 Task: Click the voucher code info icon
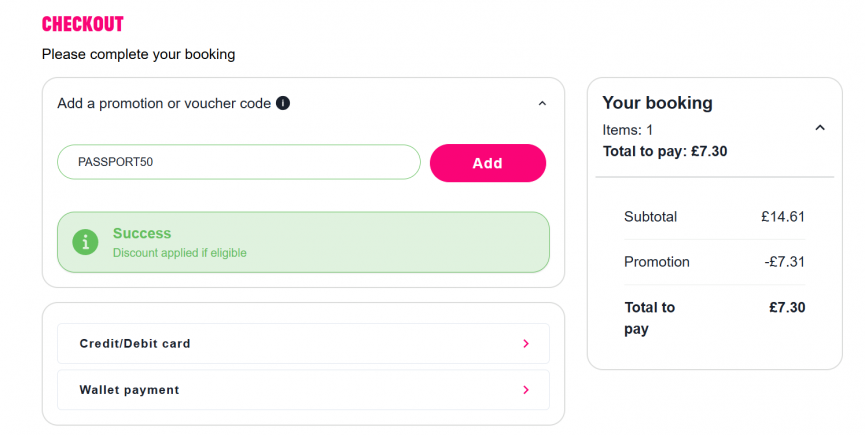pyautogui.click(x=283, y=103)
